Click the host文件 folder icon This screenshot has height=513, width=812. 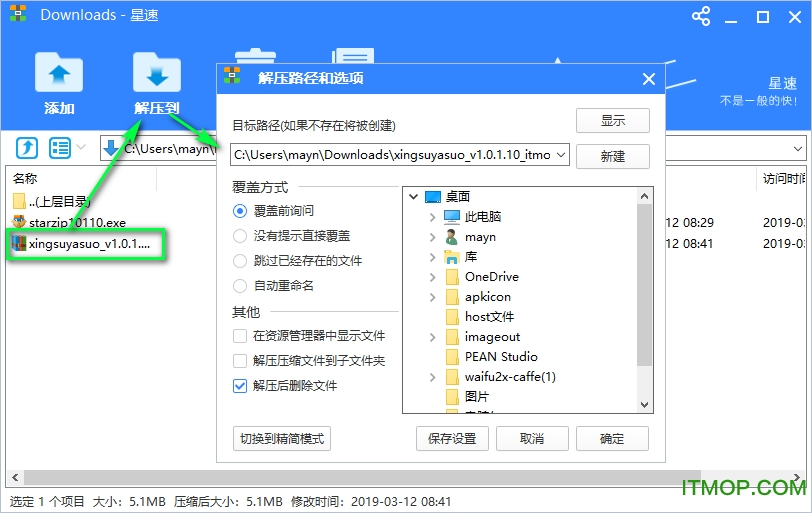coord(452,317)
